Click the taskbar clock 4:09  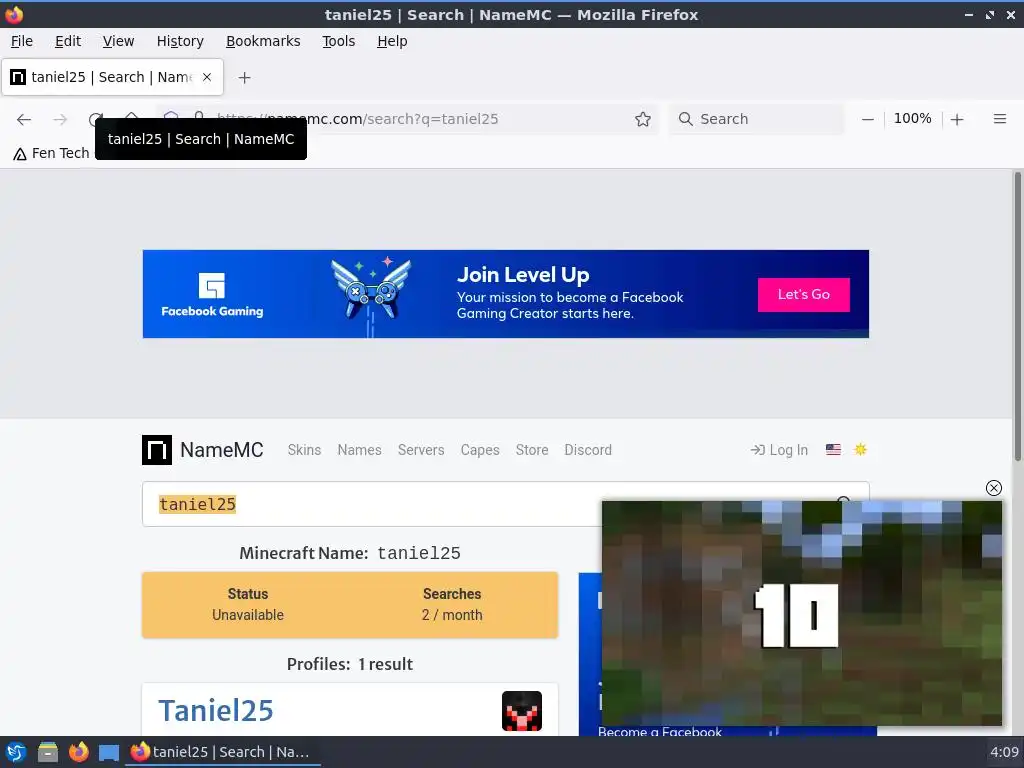pyautogui.click(x=1004, y=752)
